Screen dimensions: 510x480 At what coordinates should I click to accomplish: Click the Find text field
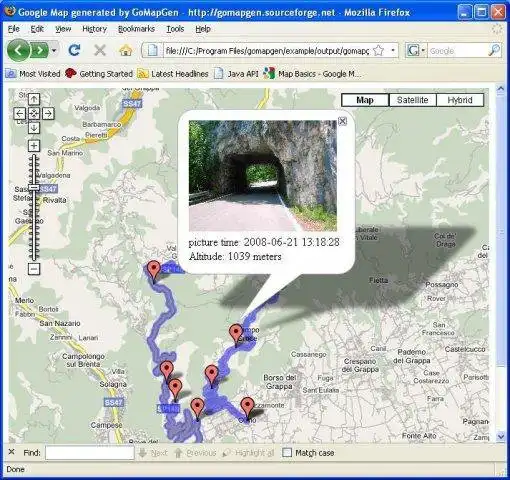pos(89,453)
